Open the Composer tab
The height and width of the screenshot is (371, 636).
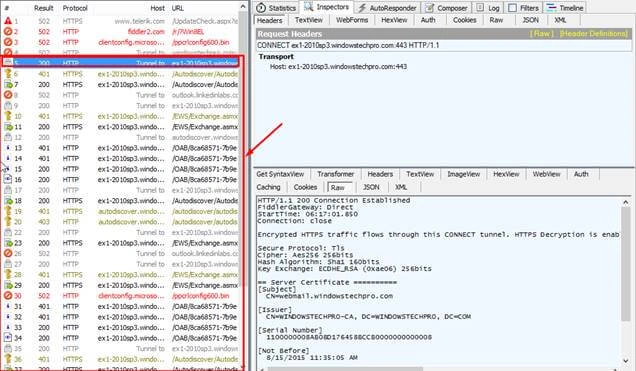pyautogui.click(x=446, y=8)
